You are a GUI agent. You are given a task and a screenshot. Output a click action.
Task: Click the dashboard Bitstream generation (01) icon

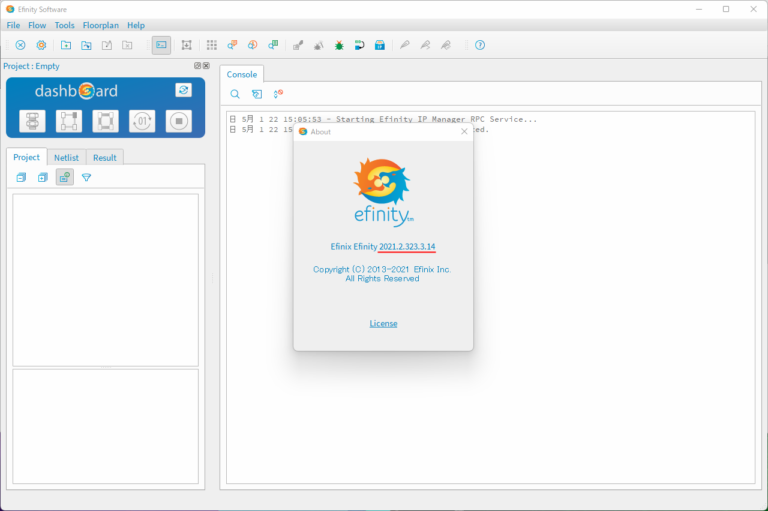(x=142, y=121)
